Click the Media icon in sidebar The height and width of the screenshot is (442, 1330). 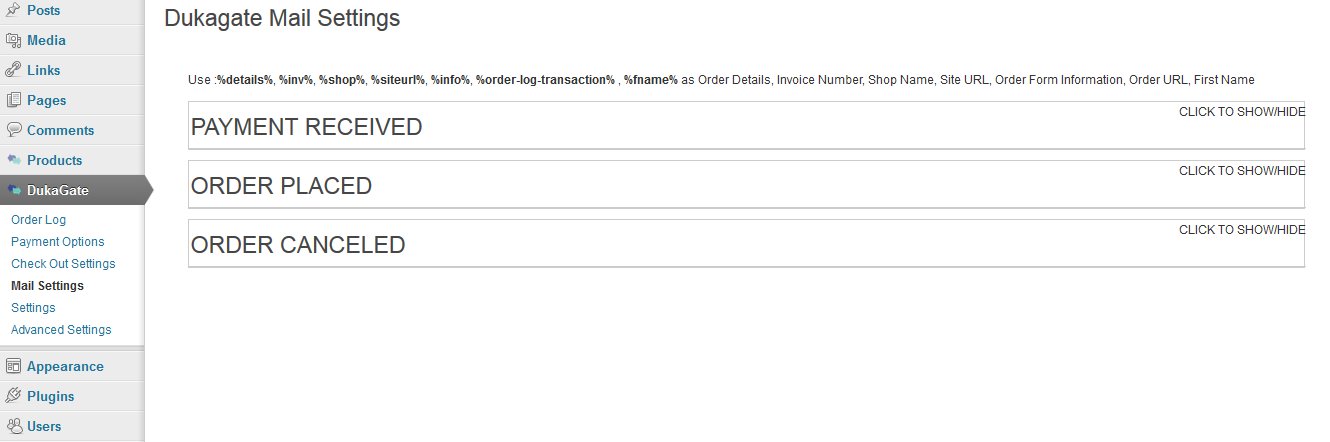pyautogui.click(x=14, y=40)
